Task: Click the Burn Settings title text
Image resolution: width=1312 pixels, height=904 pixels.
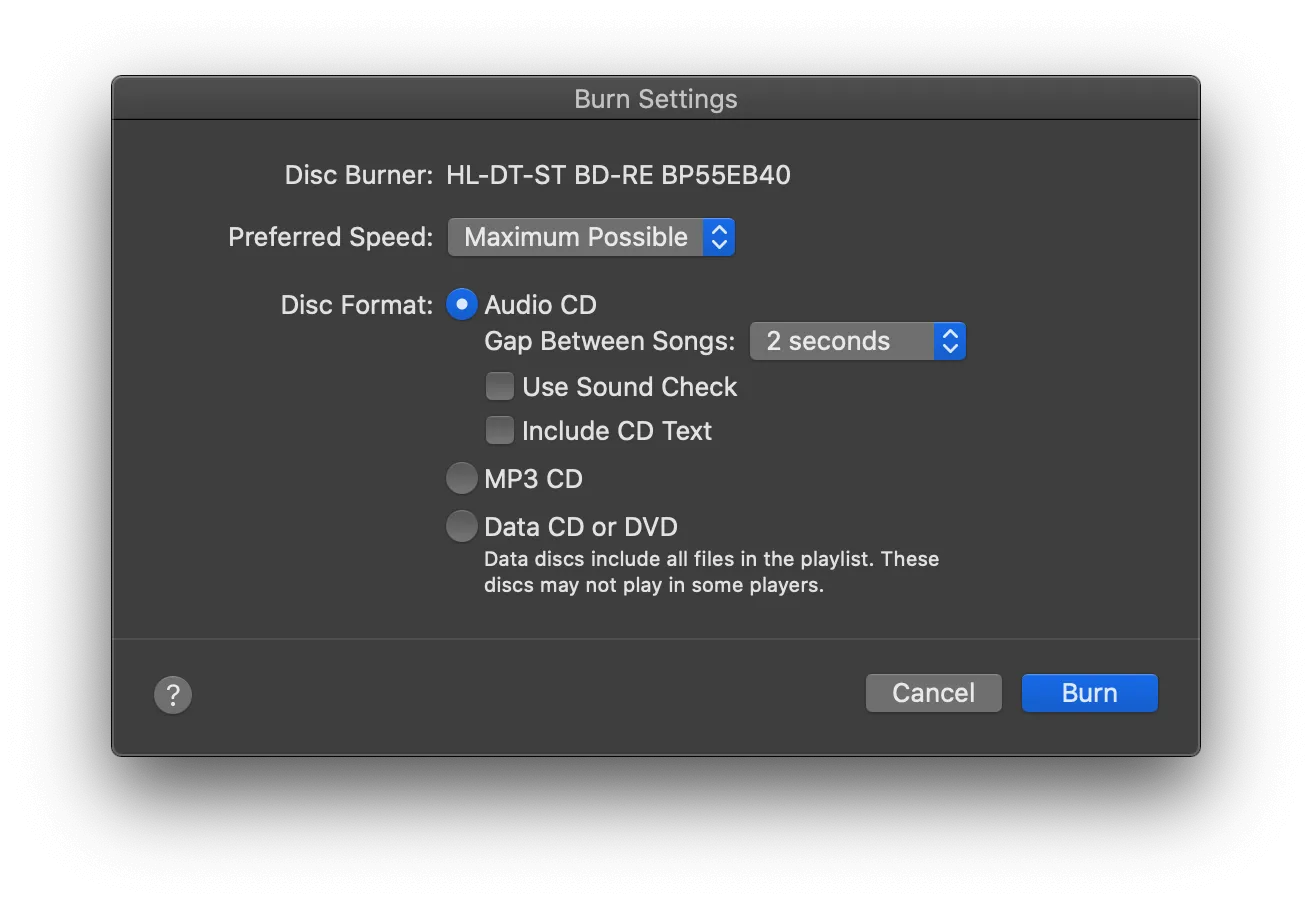Action: click(656, 99)
